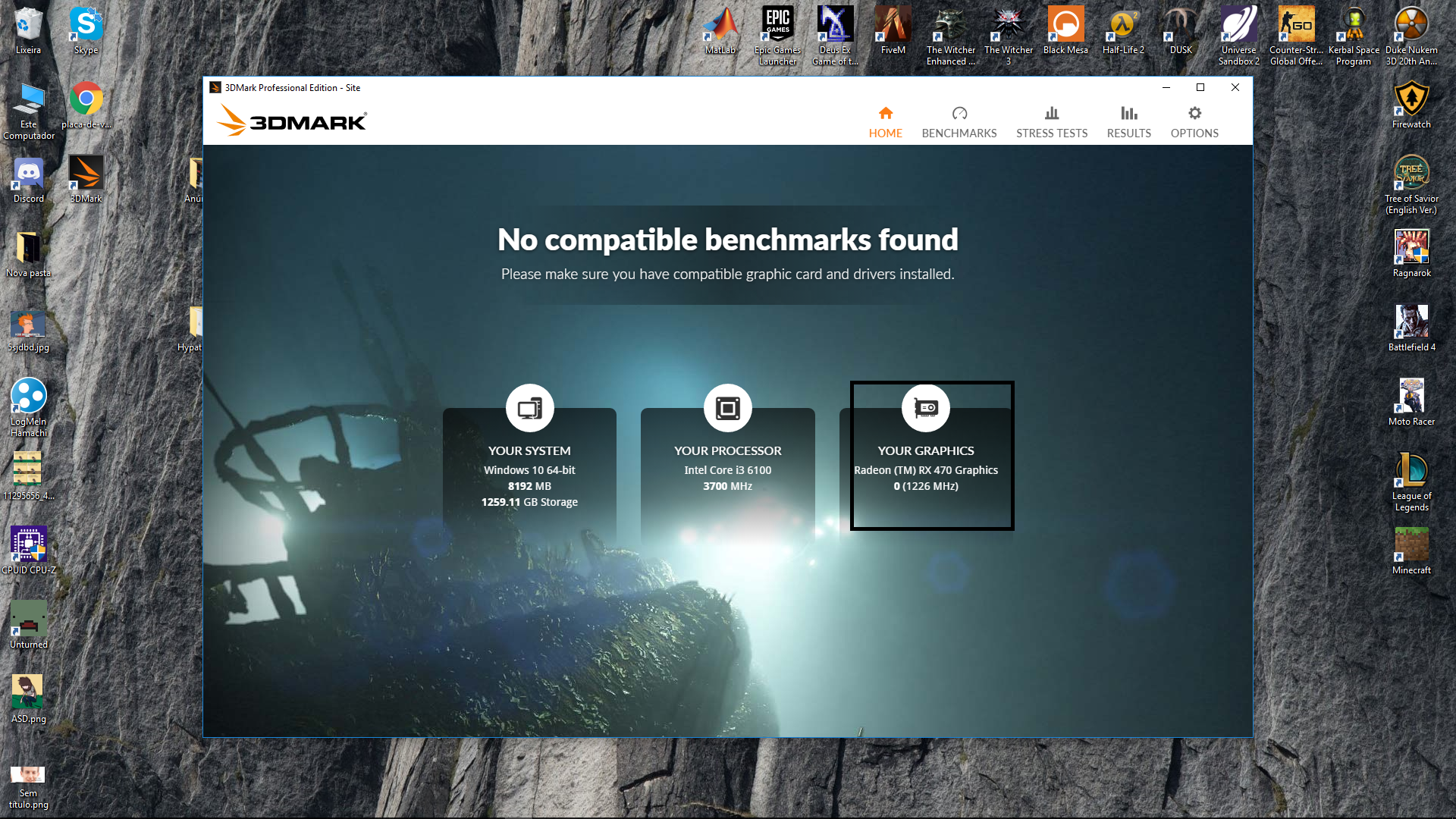
Task: Select The Witcher Enhanced shortcut
Action: coord(950,36)
